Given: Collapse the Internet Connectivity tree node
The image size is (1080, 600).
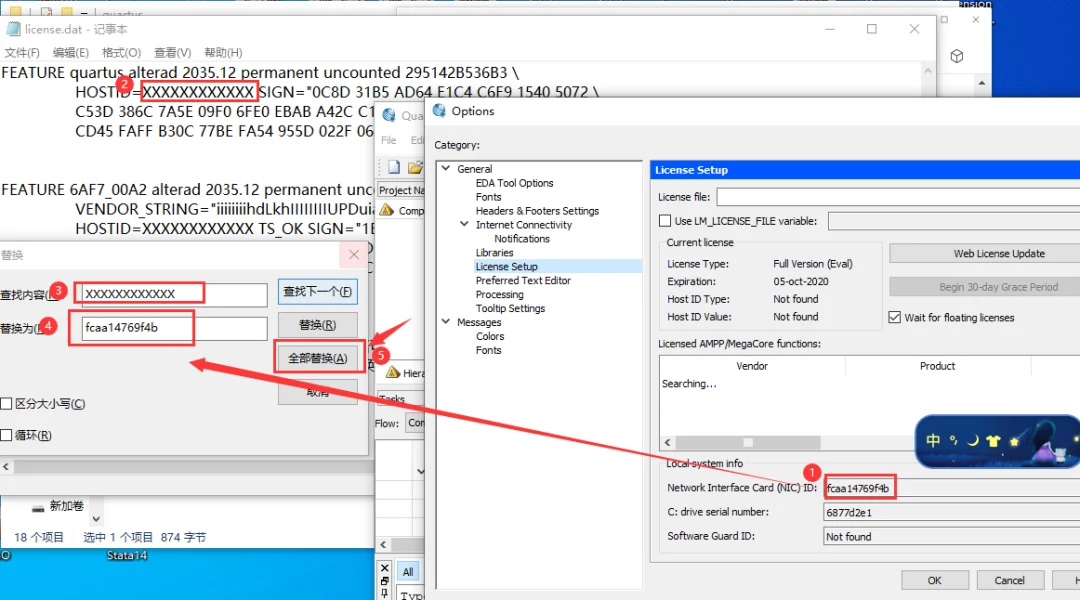Looking at the screenshot, I should point(464,224).
